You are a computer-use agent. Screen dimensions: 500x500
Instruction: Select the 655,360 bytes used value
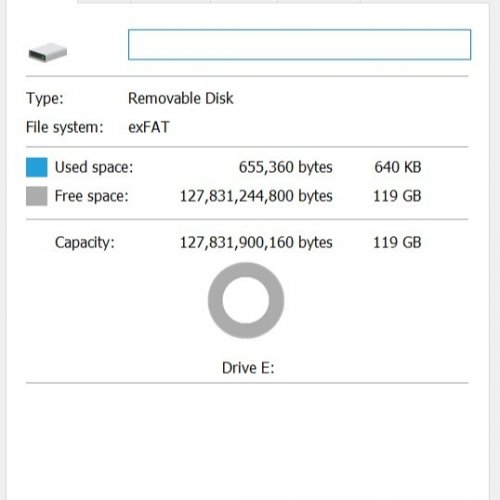[x=286, y=167]
